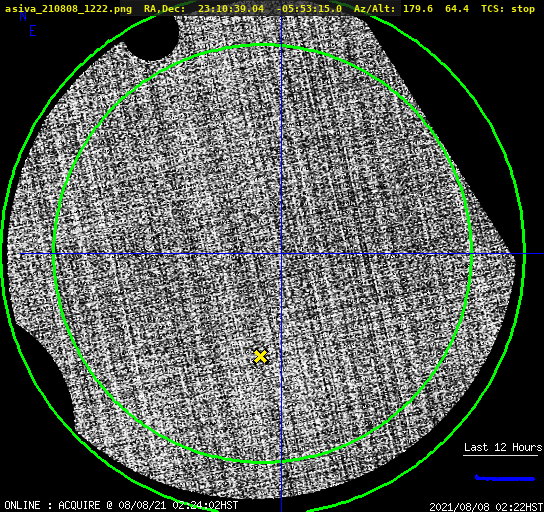Click the RA,Dec coordinate readout
The height and width of the screenshot is (512, 544).
pos(243,8)
